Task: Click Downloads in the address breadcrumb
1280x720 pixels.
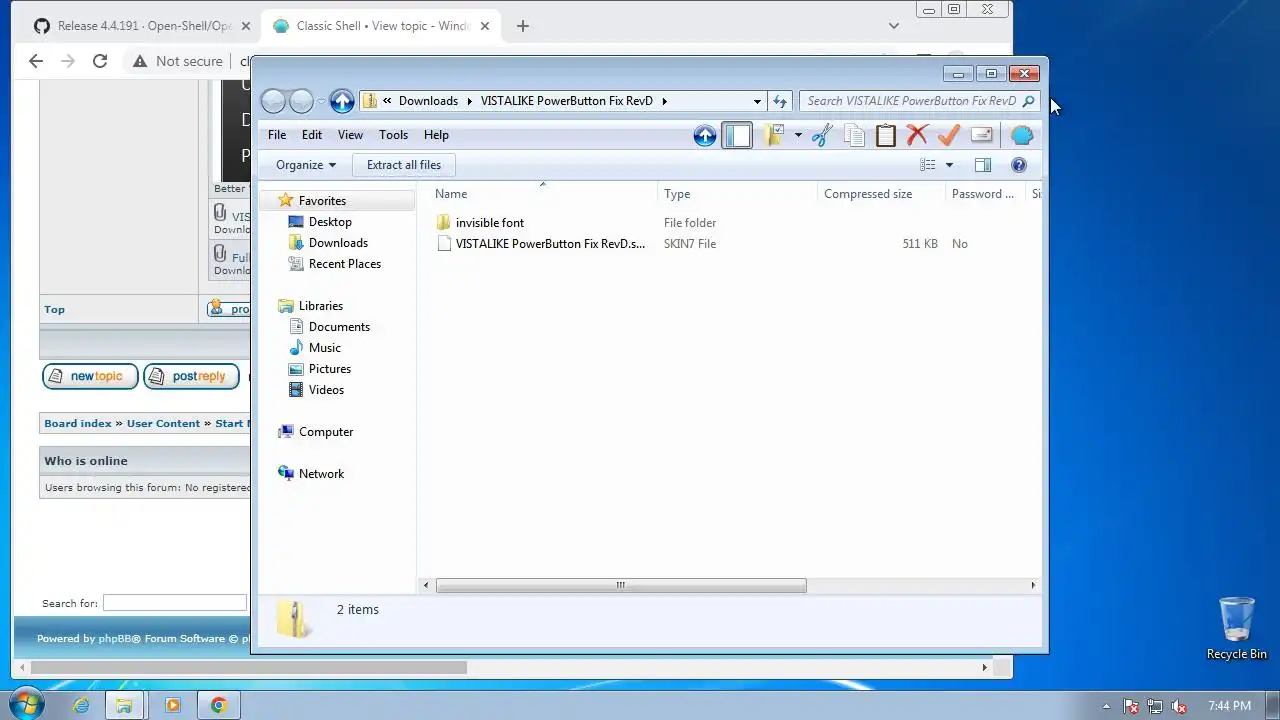Action: [x=428, y=101]
